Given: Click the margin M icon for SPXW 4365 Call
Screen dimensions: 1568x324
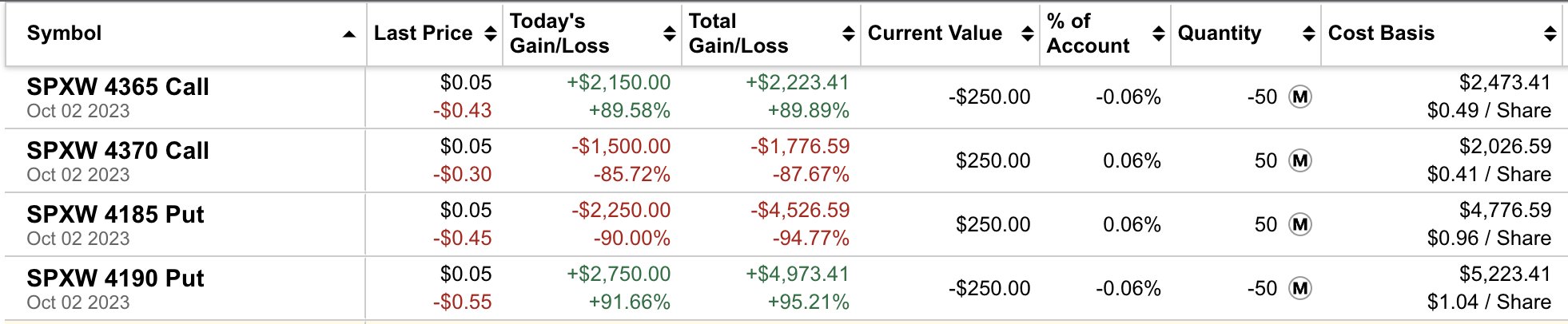Looking at the screenshot, I should [1300, 97].
